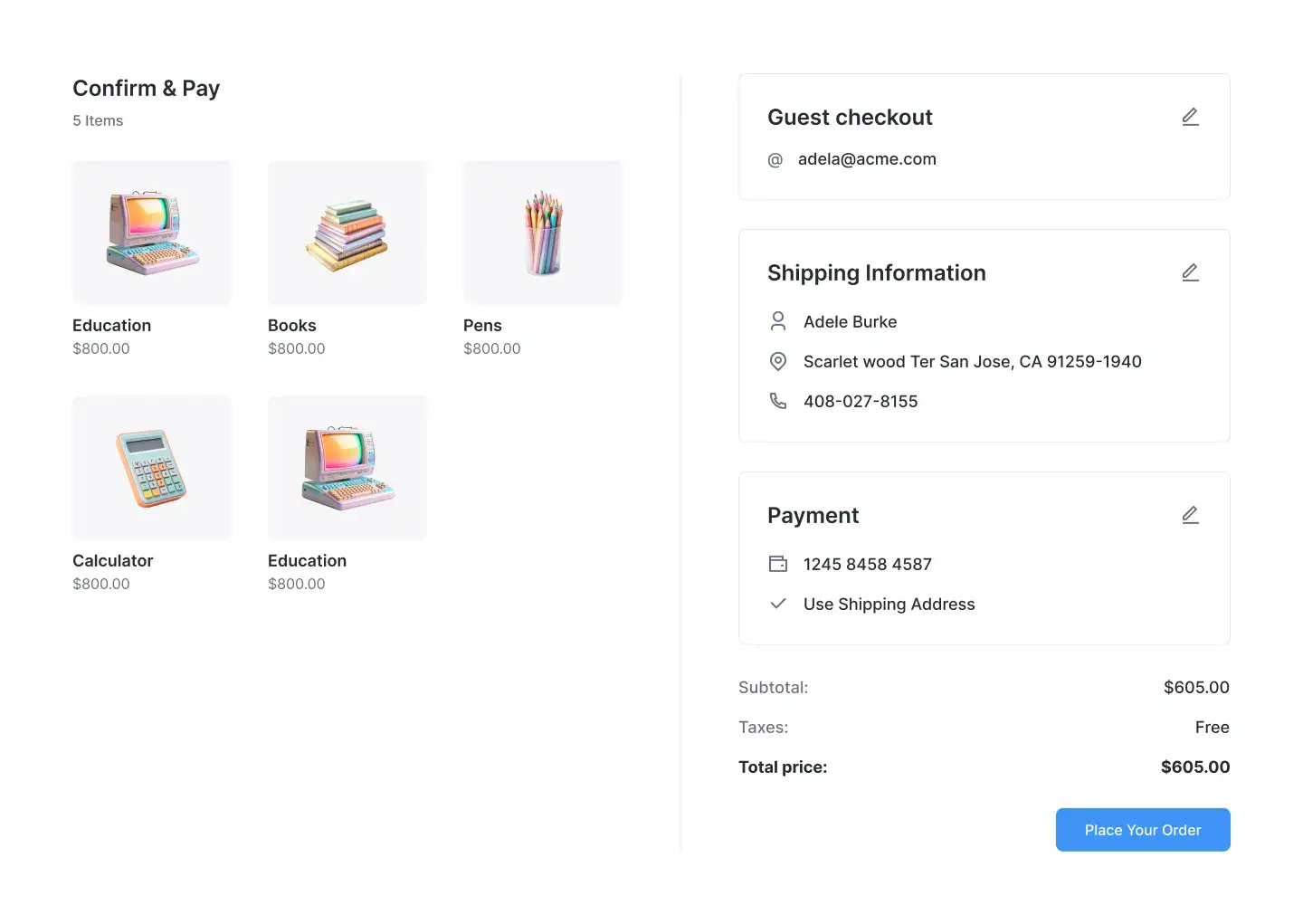Click the Shipping Information edit pencil
Image resolution: width=1303 pixels, height=924 pixels.
click(1190, 272)
